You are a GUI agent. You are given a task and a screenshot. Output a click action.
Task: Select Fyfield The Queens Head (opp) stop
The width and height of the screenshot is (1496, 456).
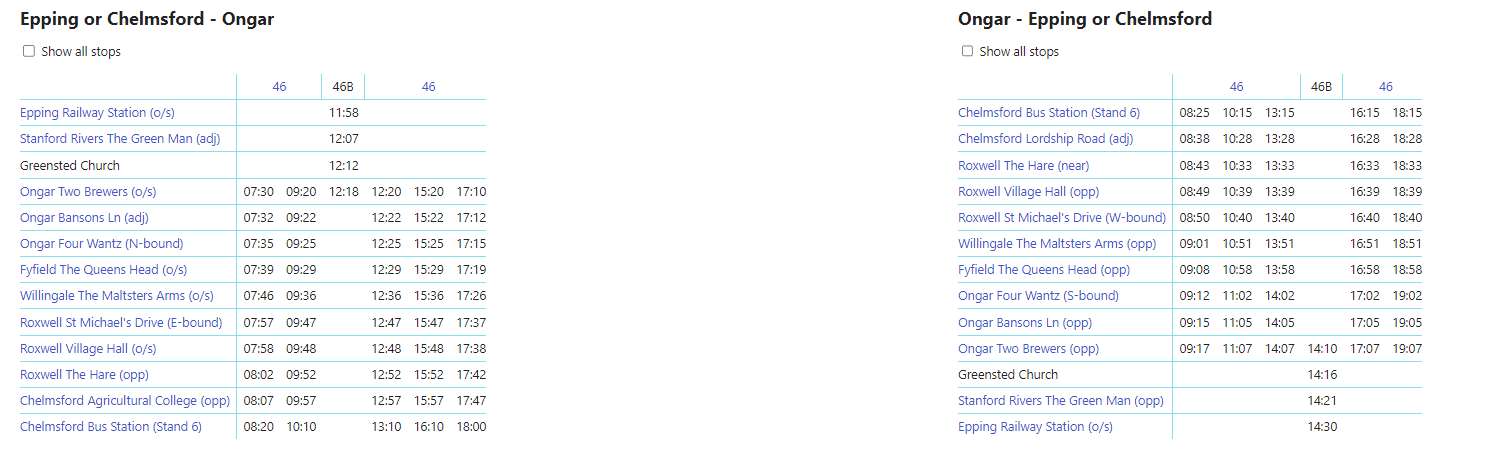1043,270
